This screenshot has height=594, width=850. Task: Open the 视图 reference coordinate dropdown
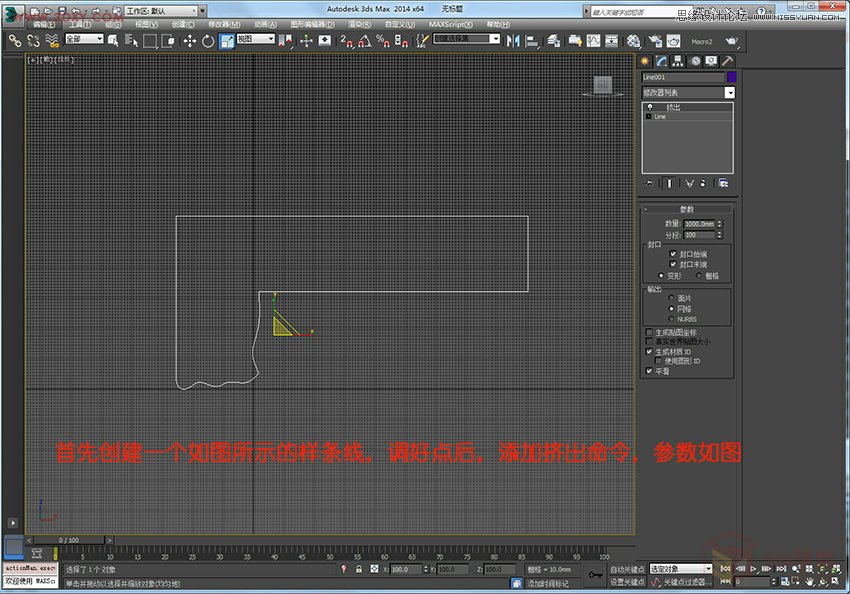tap(270, 40)
